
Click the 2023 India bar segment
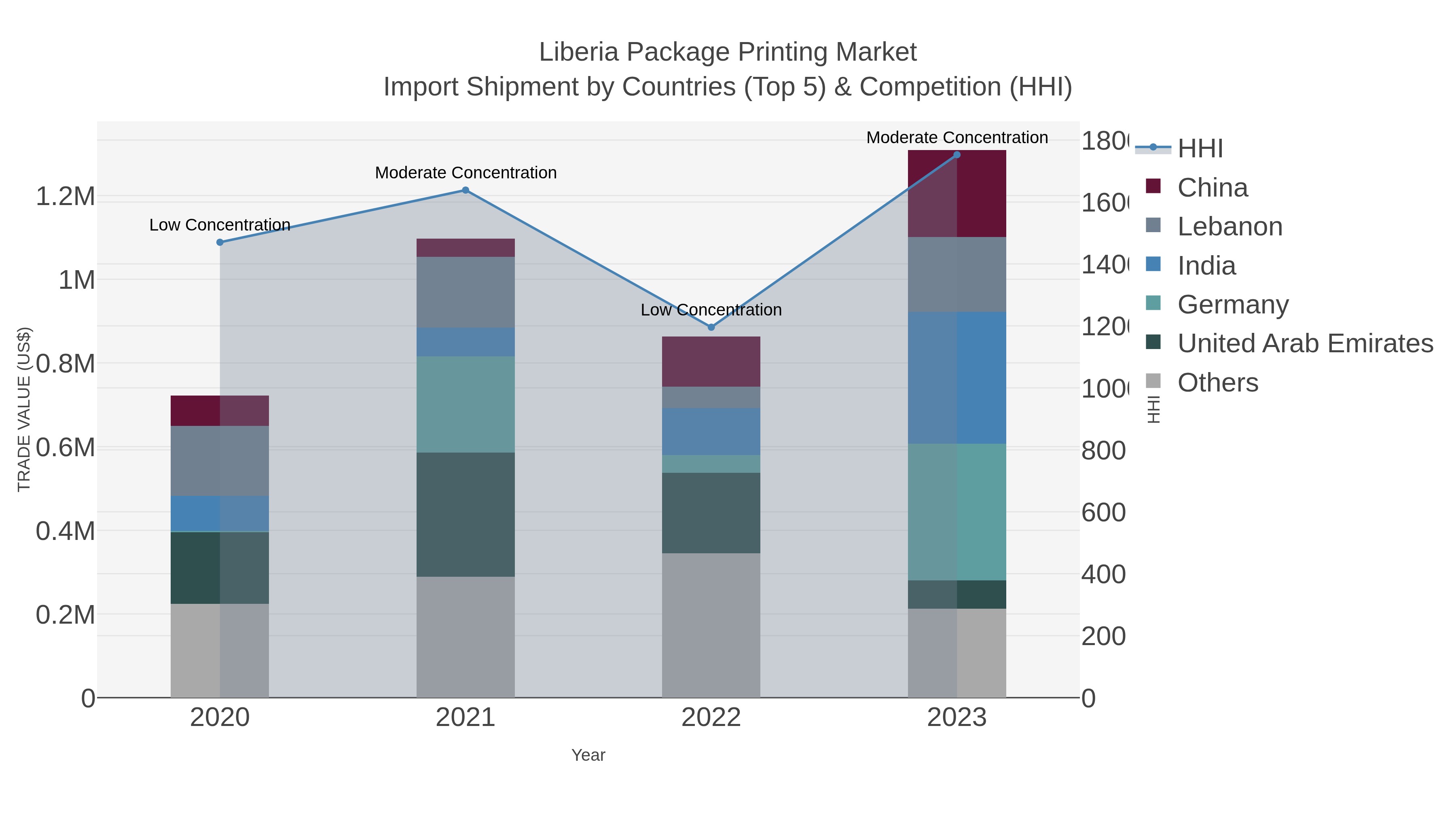coord(957,378)
